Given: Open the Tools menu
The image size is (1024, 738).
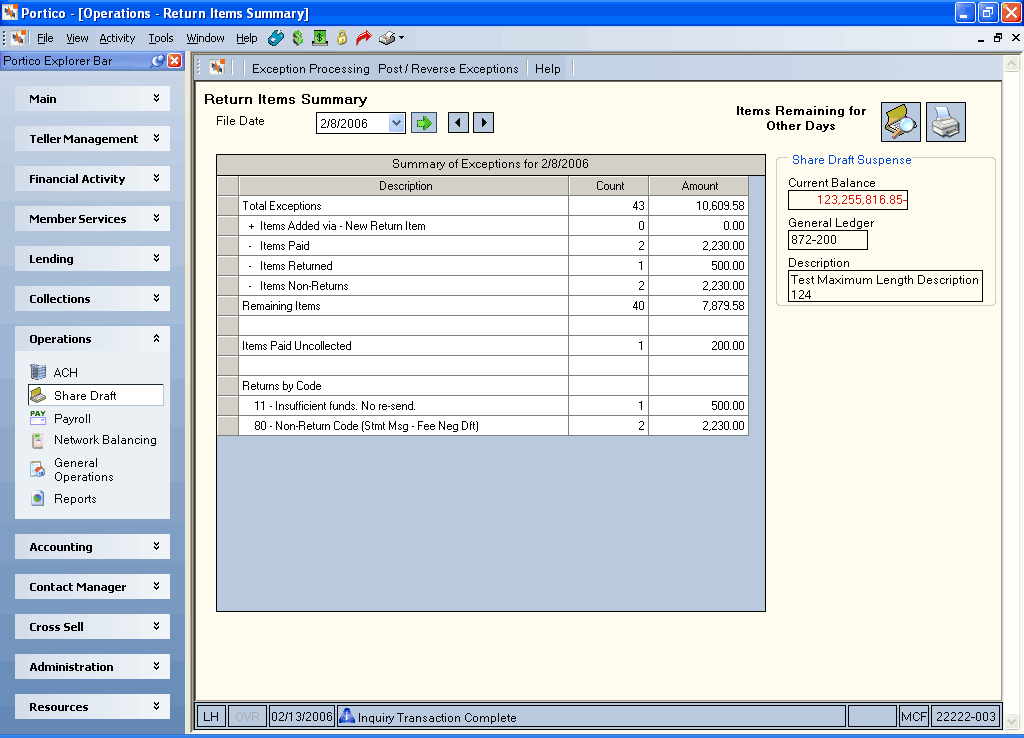Looking at the screenshot, I should (161, 38).
